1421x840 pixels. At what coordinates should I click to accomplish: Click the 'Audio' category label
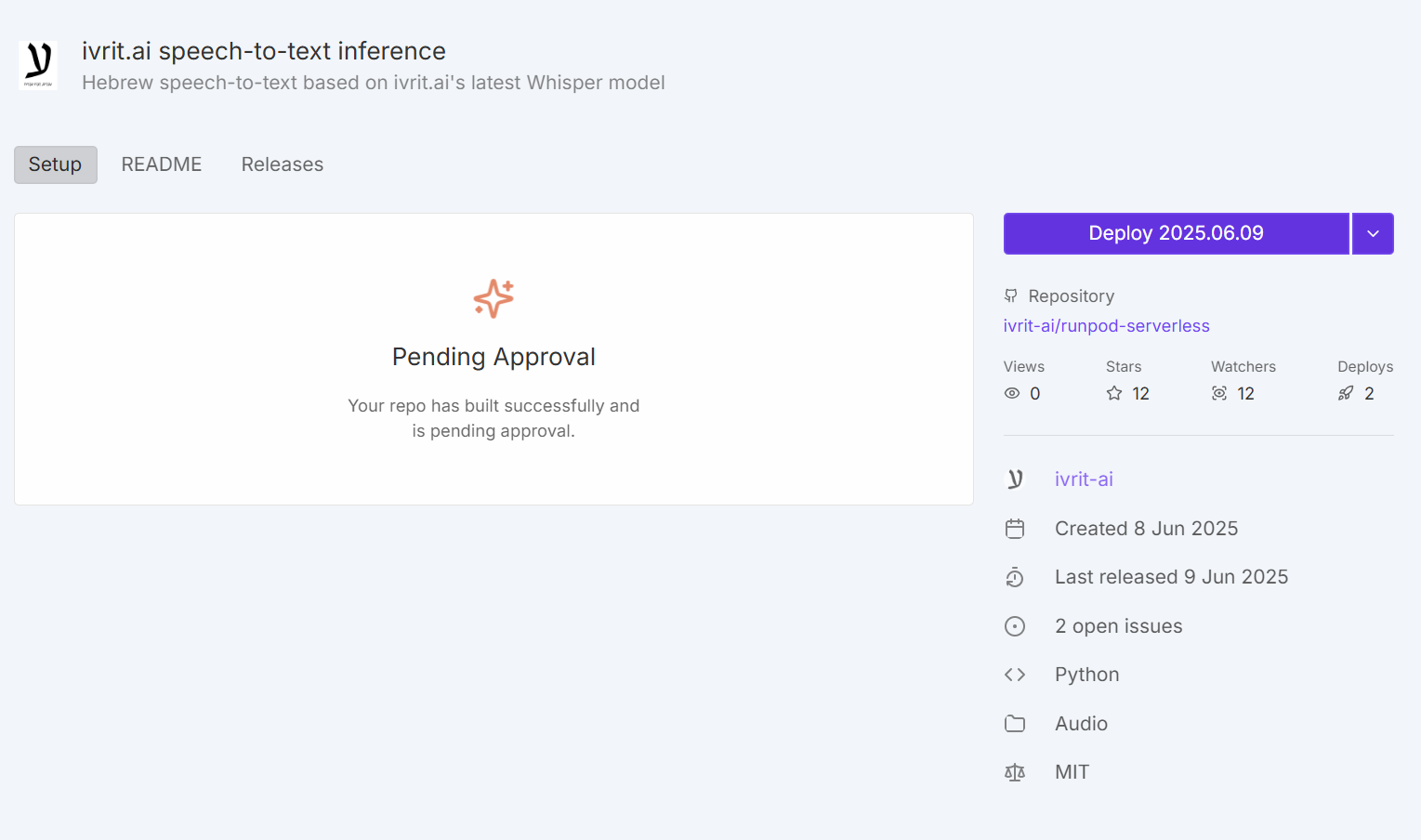[1082, 724]
